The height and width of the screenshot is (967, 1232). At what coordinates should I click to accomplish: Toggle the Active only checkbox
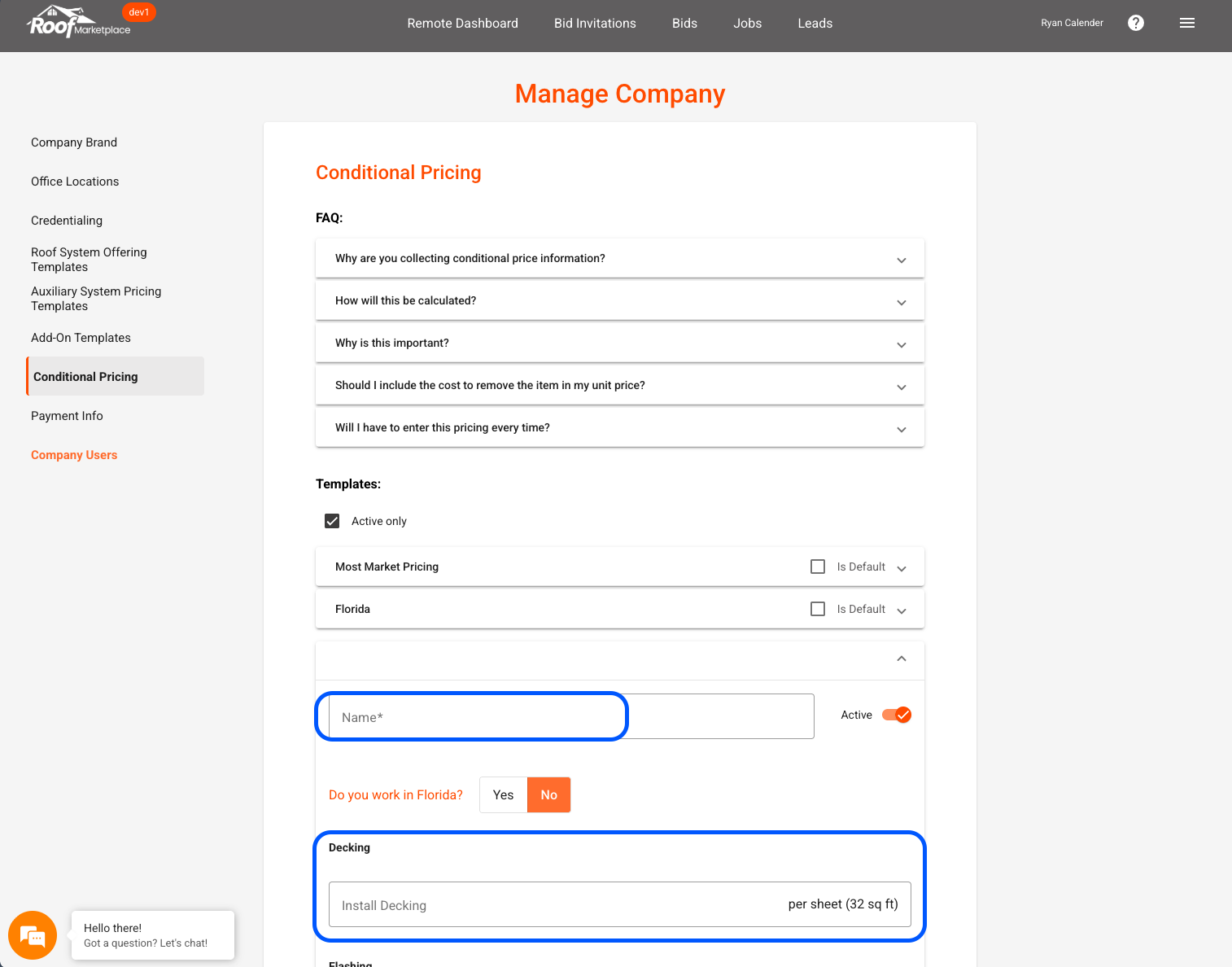[x=332, y=521]
